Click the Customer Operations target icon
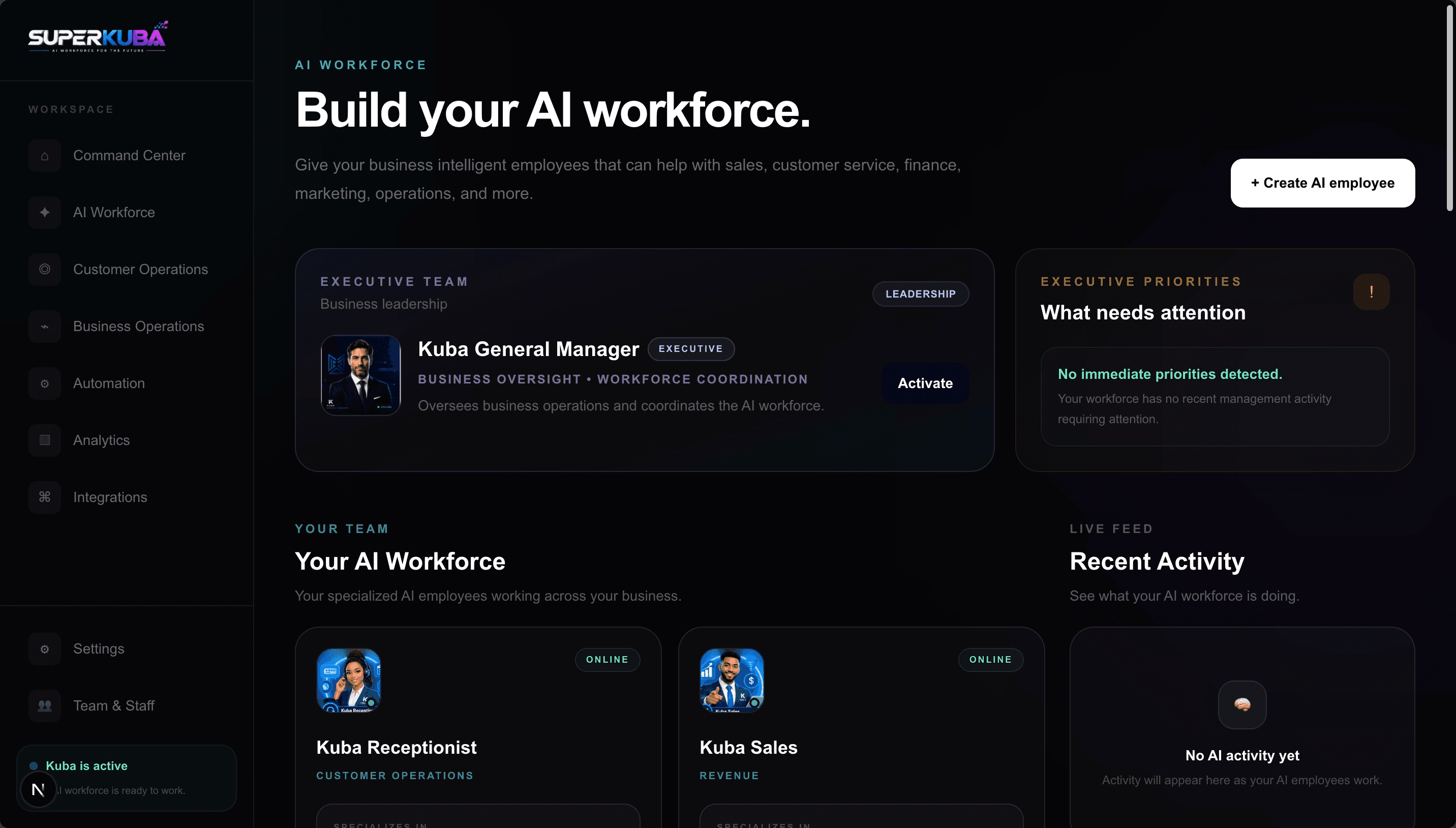 [x=45, y=270]
